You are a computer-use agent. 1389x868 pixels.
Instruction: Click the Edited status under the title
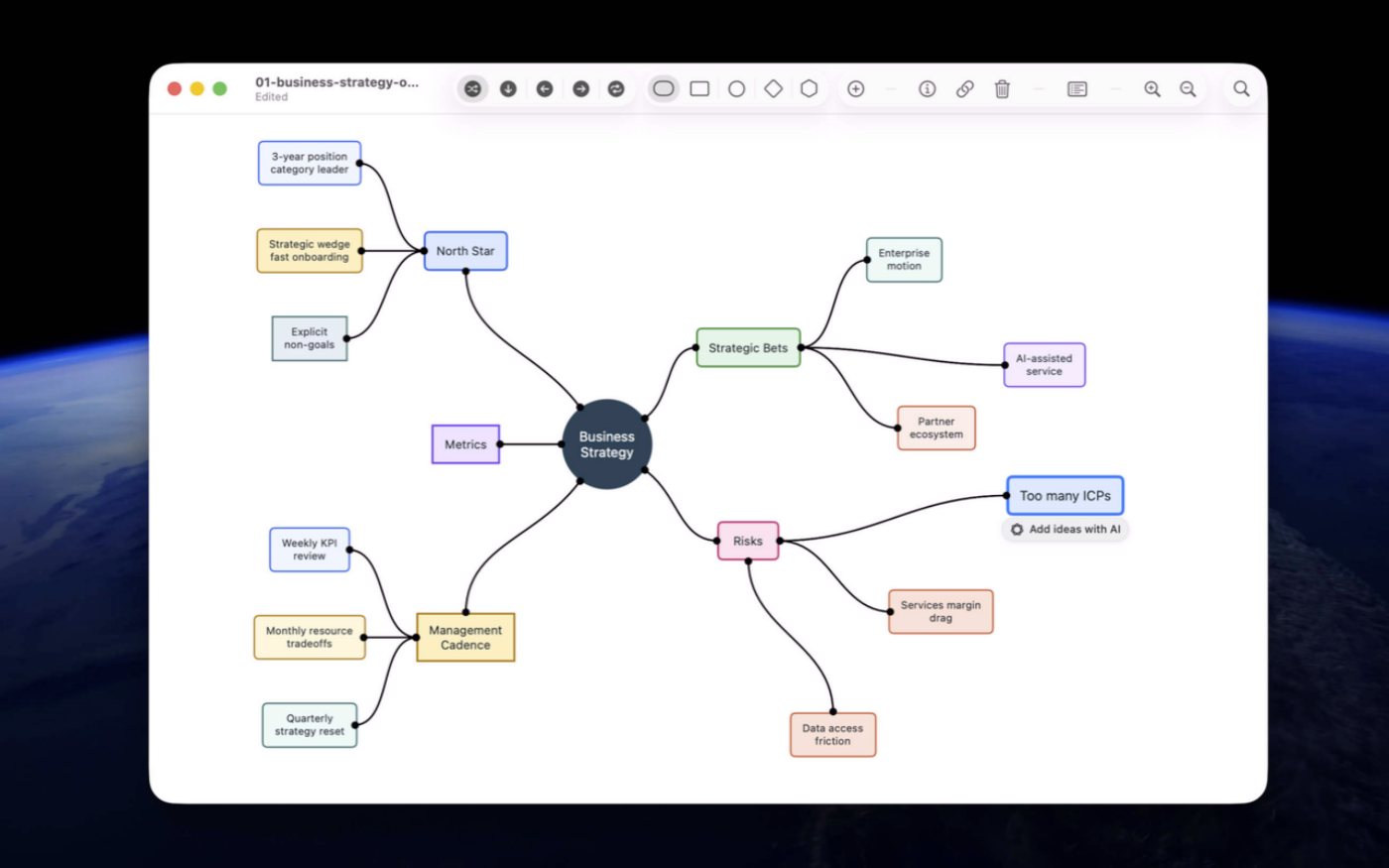(x=271, y=97)
